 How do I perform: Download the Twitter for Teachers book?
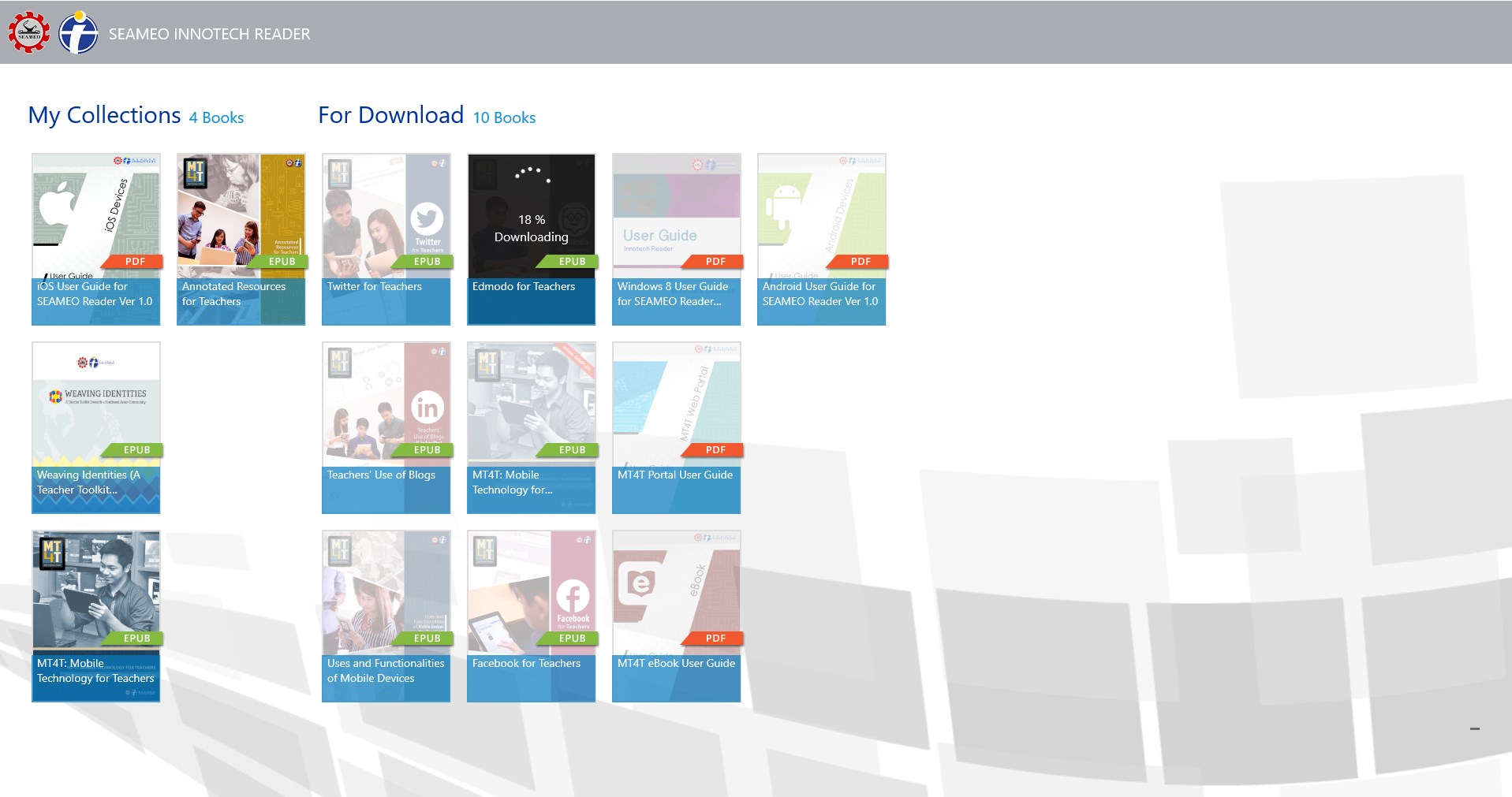386,239
